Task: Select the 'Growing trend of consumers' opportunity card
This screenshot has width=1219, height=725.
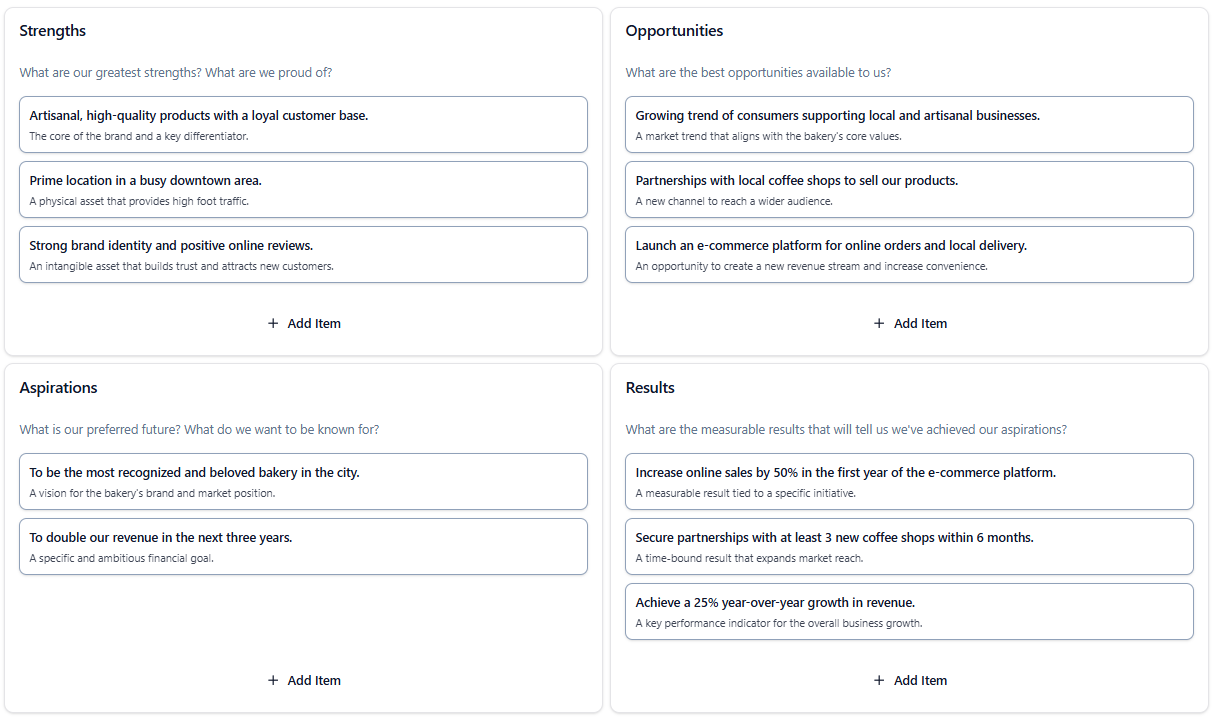Action: pos(909,124)
